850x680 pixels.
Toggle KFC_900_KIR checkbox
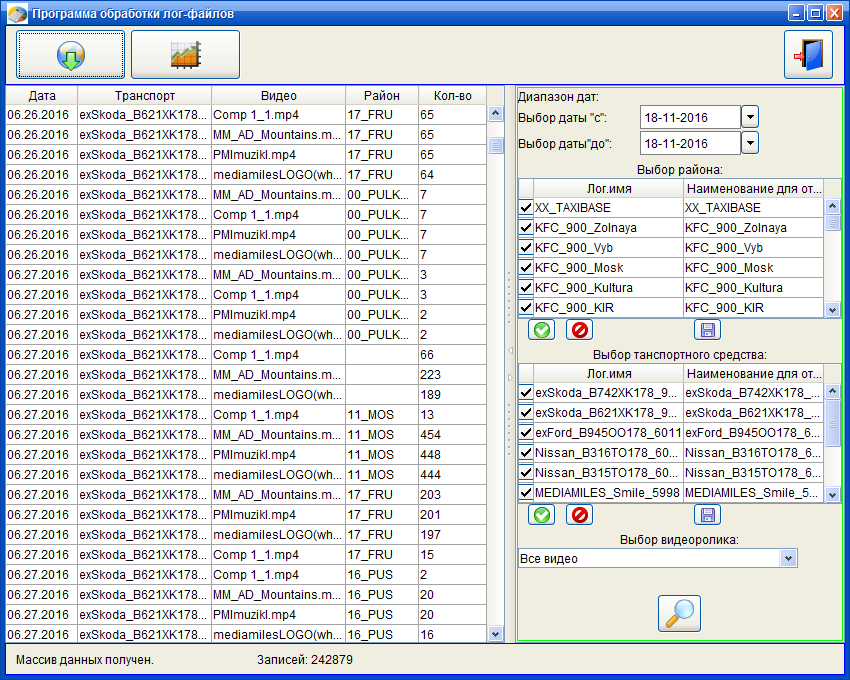pos(525,308)
